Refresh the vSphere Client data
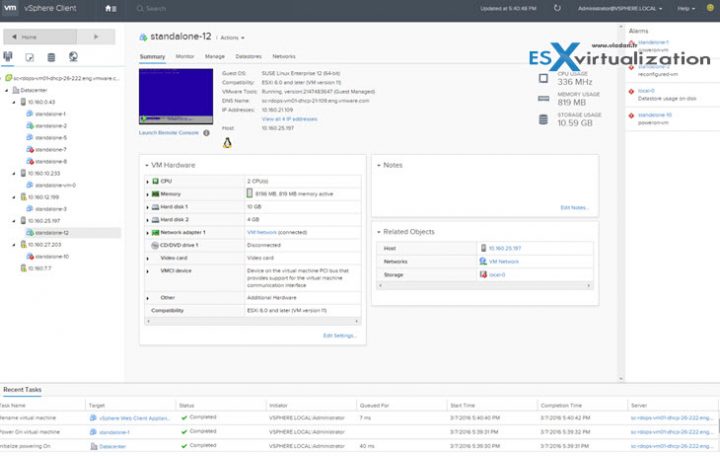Viewport: 720px width, 456px height. point(557,8)
